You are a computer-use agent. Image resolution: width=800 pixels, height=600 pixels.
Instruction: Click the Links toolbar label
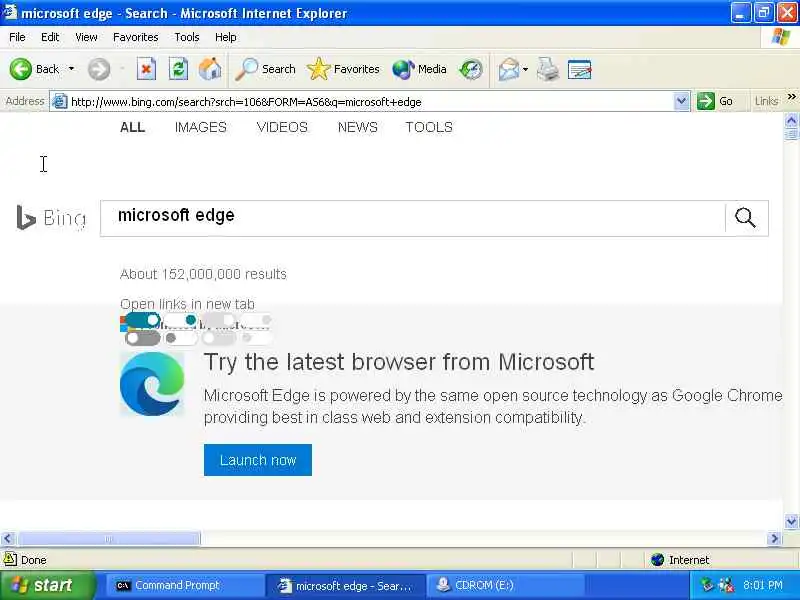[766, 101]
